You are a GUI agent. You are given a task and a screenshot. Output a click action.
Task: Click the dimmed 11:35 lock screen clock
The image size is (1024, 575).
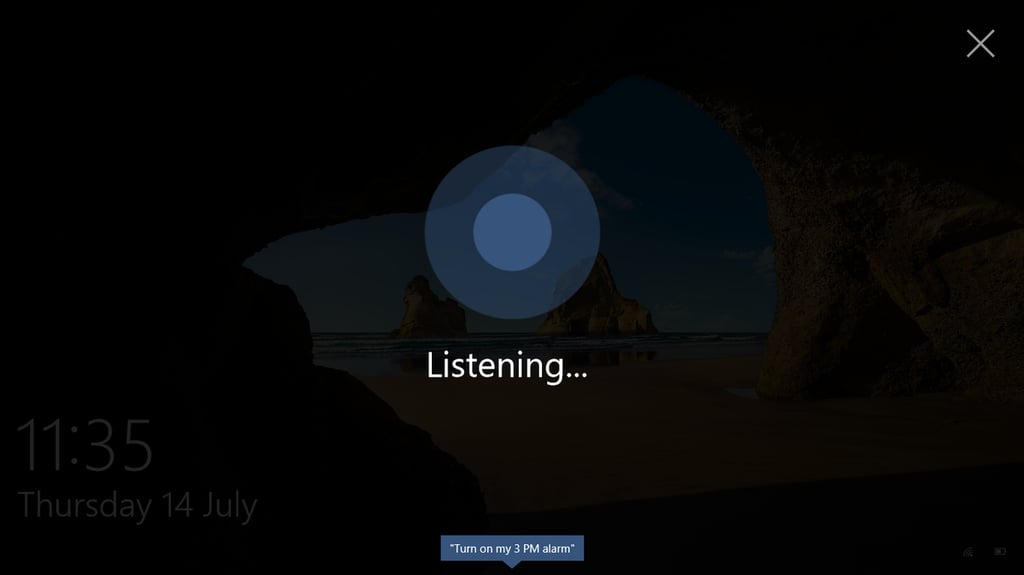click(x=84, y=445)
